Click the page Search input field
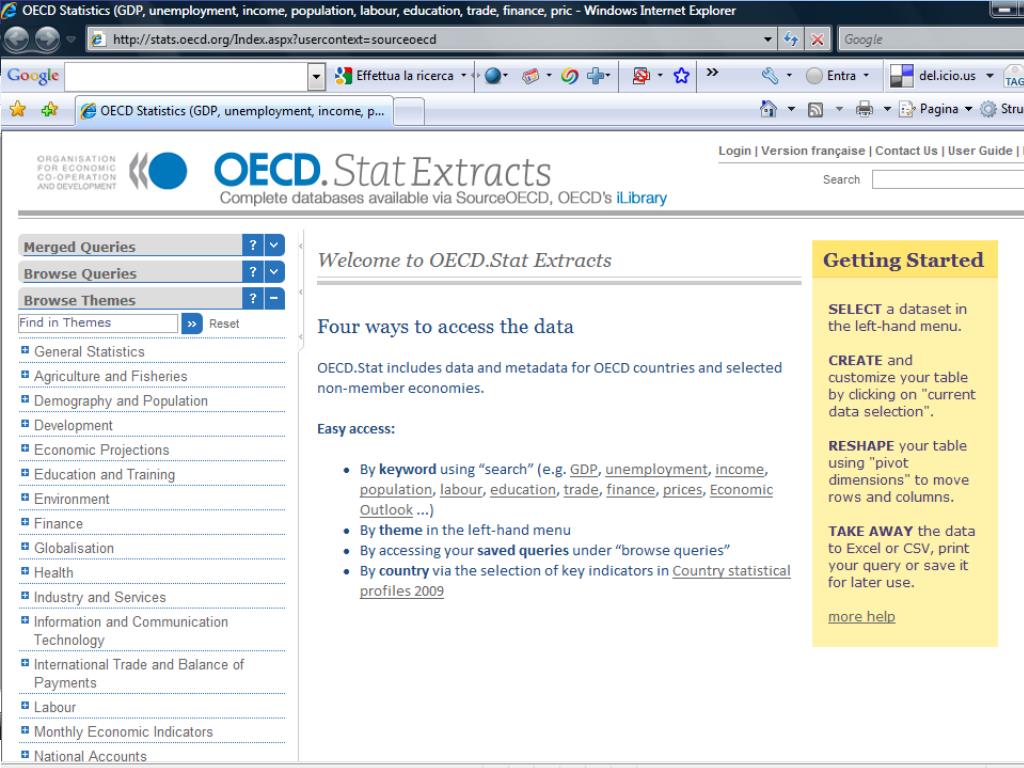 [x=947, y=180]
